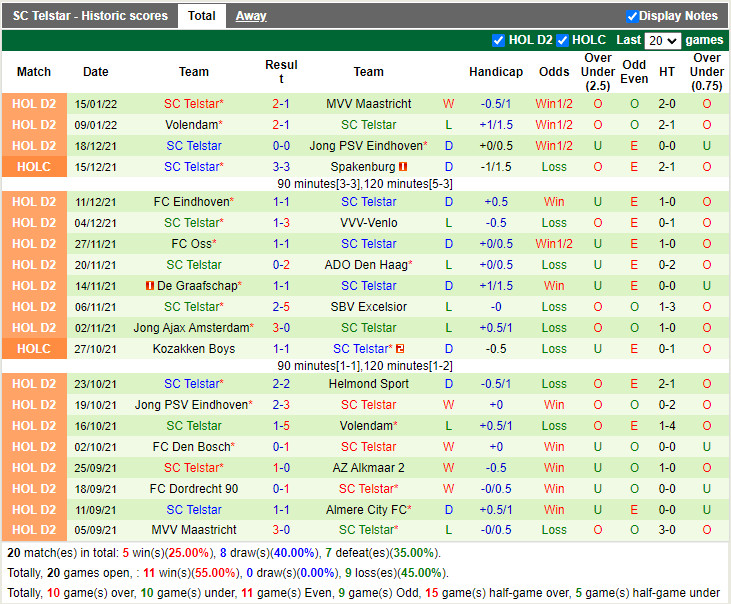Click Spakenburg team name
This screenshot has height=604, width=731.
click(x=363, y=167)
